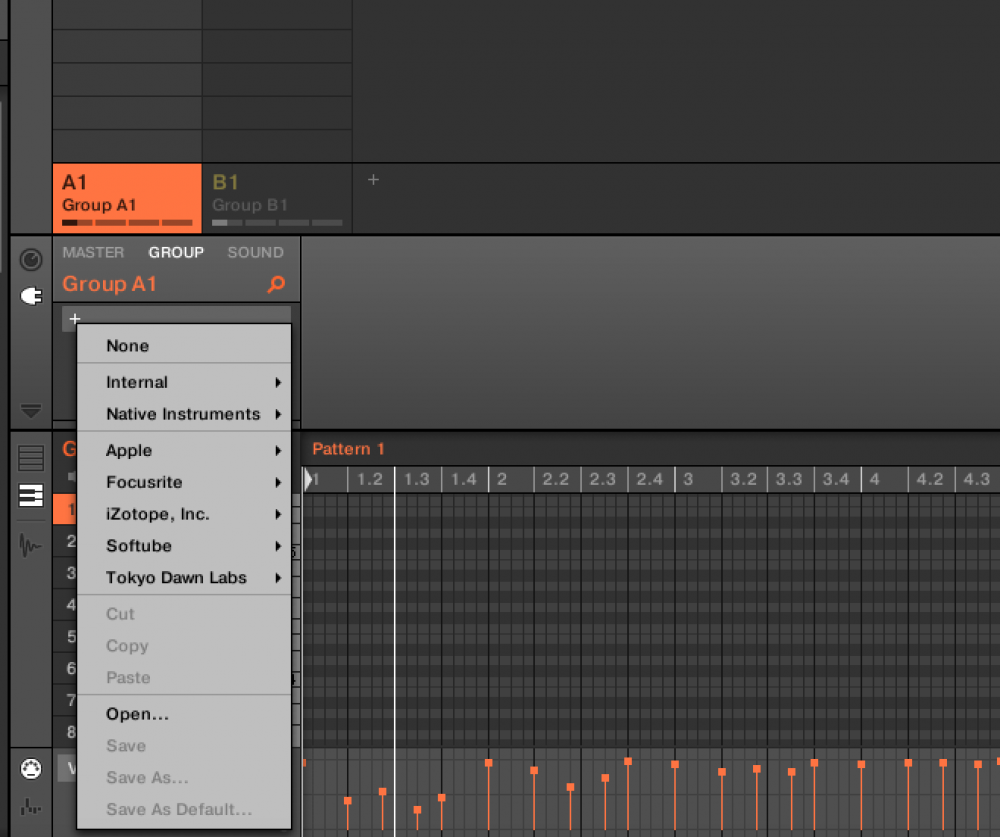Expand the Native Instruments plug-in submenu
Image resolution: width=1000 pixels, height=837 pixels.
(184, 414)
